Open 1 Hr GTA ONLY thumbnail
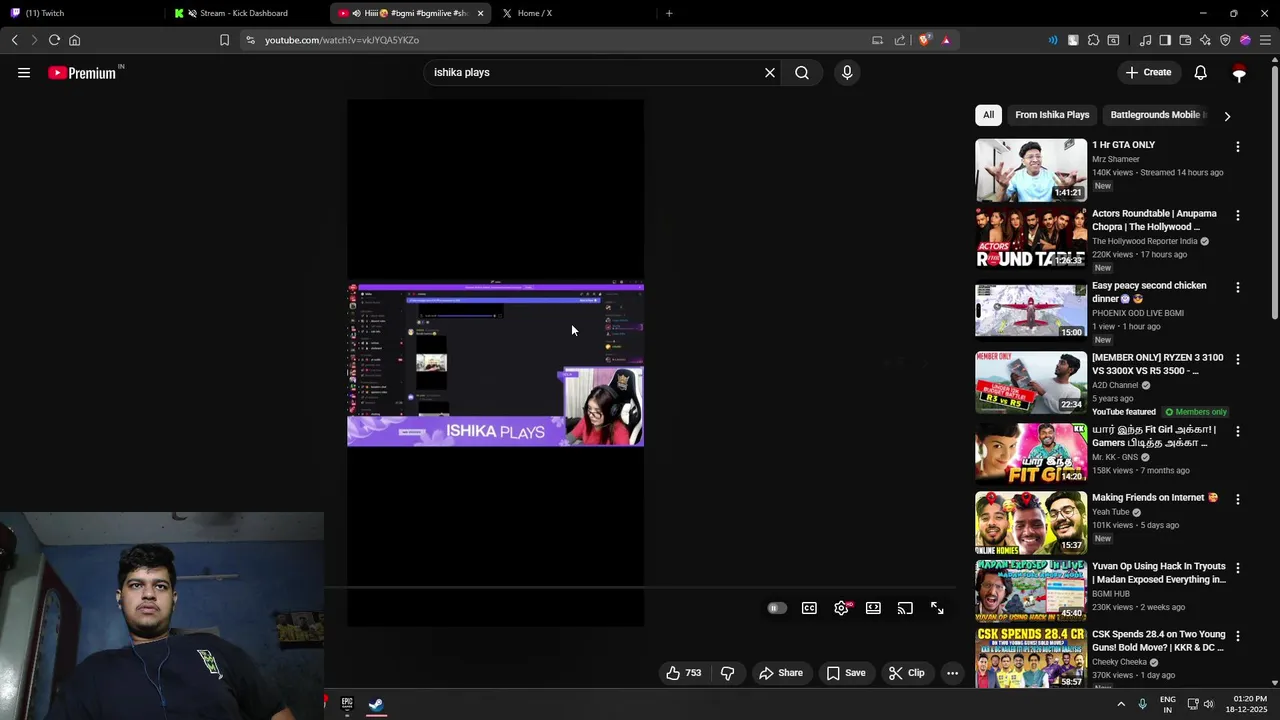The height and width of the screenshot is (720, 1280). point(1031,170)
